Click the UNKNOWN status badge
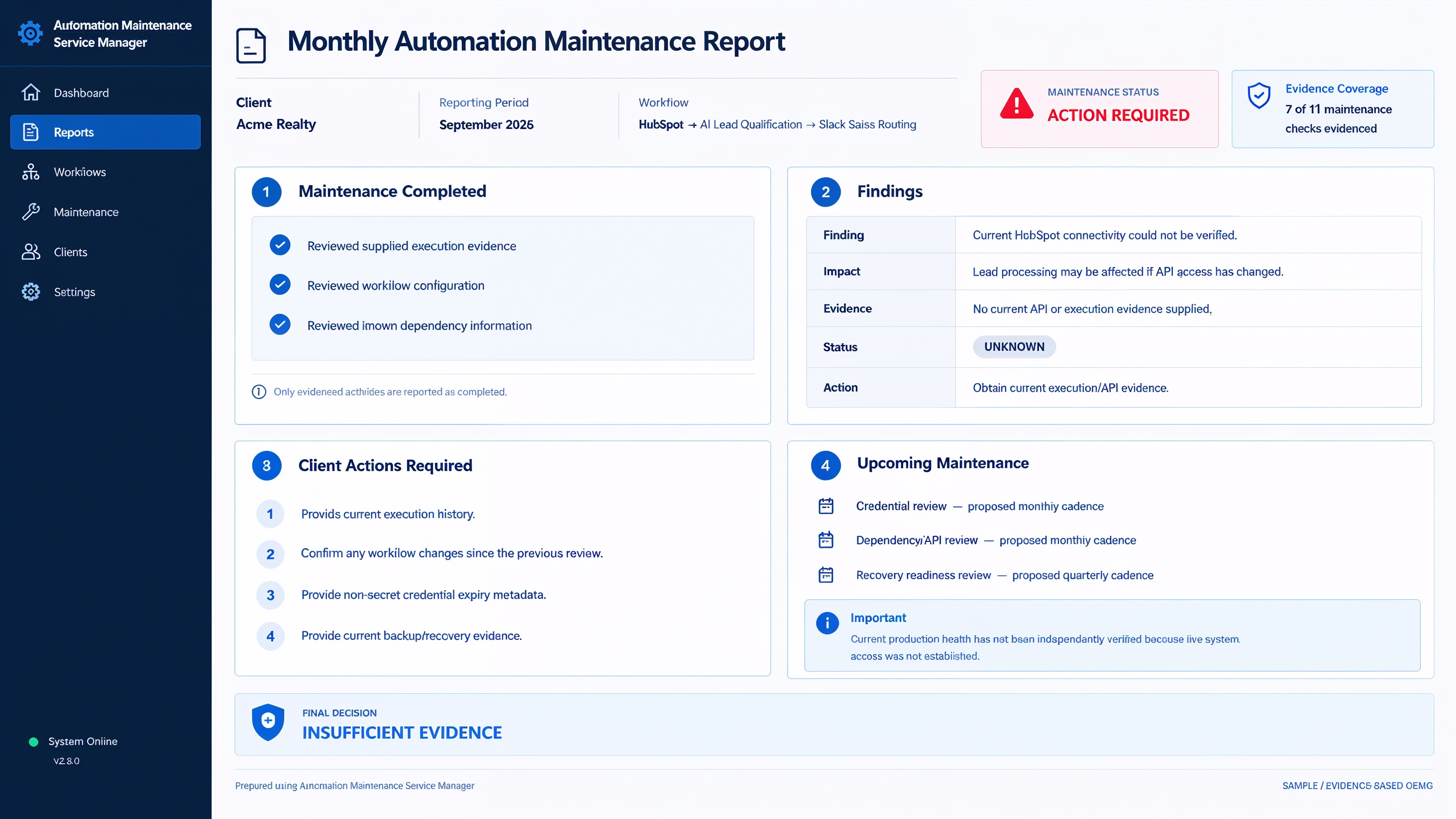Screen dimensions: 1456x819 pyautogui.click(x=1014, y=346)
